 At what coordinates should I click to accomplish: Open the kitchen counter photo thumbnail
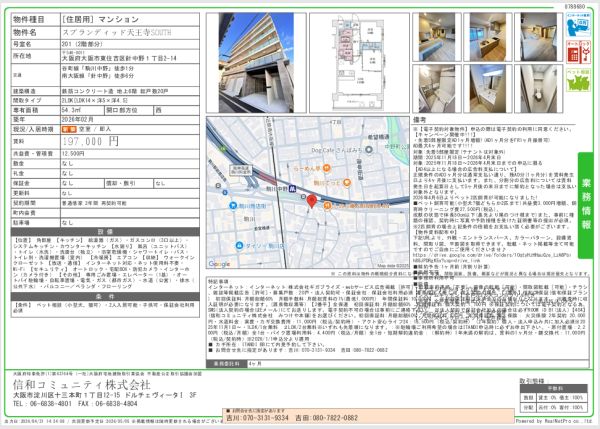pyautogui.click(x=488, y=37)
